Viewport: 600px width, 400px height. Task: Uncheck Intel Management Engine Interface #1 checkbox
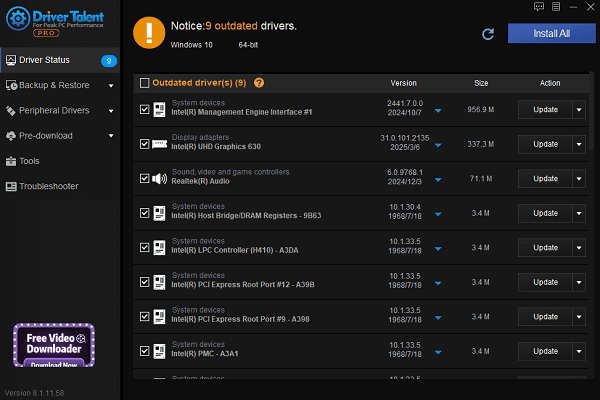pos(144,109)
